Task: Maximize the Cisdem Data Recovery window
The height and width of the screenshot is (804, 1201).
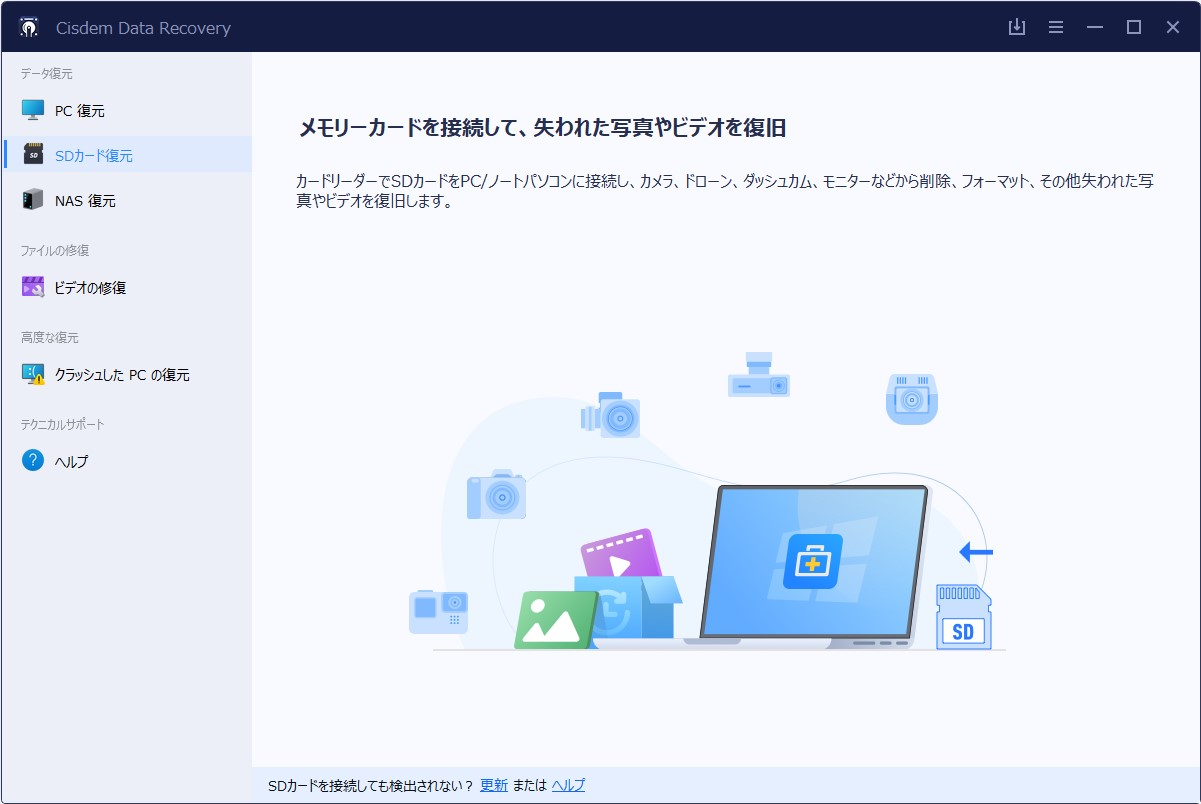Action: pos(1134,27)
